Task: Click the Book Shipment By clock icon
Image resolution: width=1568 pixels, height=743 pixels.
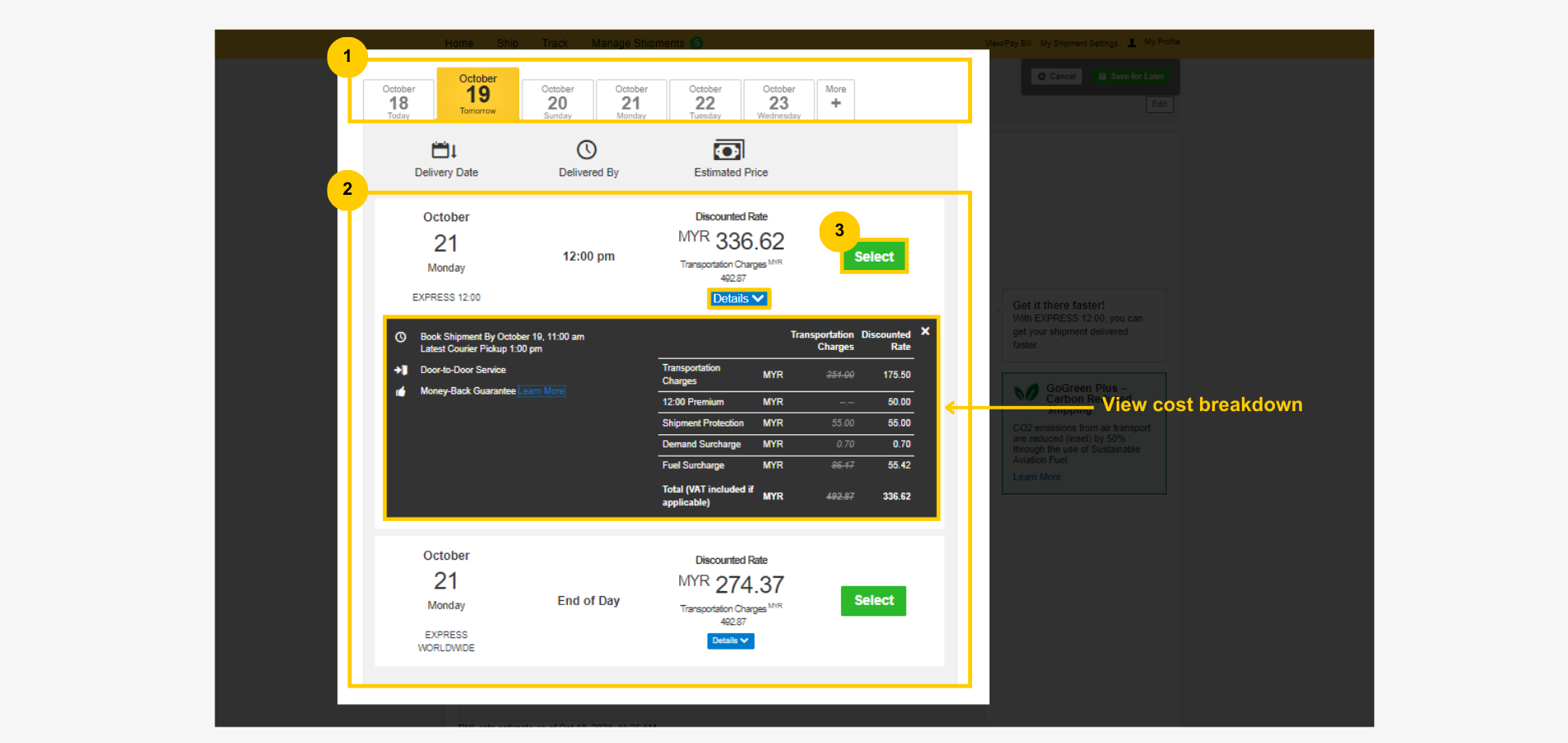Action: click(x=400, y=337)
